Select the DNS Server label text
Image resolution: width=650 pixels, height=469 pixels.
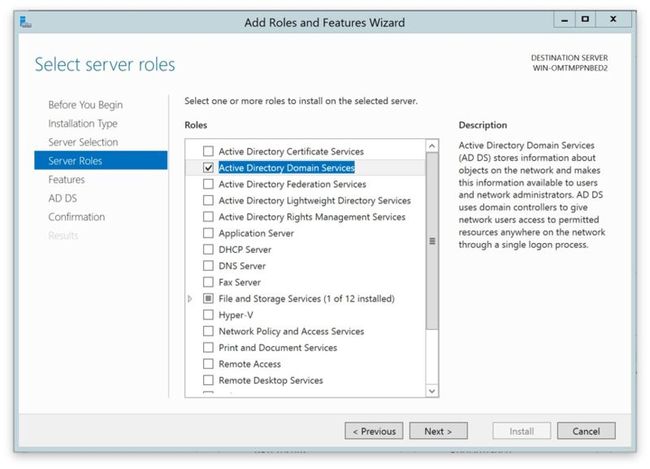(242, 266)
